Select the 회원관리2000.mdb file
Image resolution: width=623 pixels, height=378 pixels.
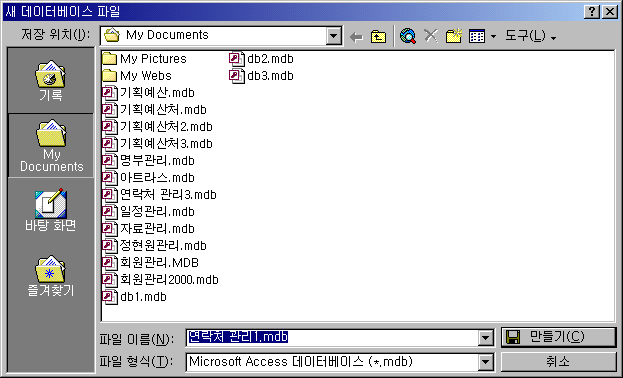tap(161, 280)
